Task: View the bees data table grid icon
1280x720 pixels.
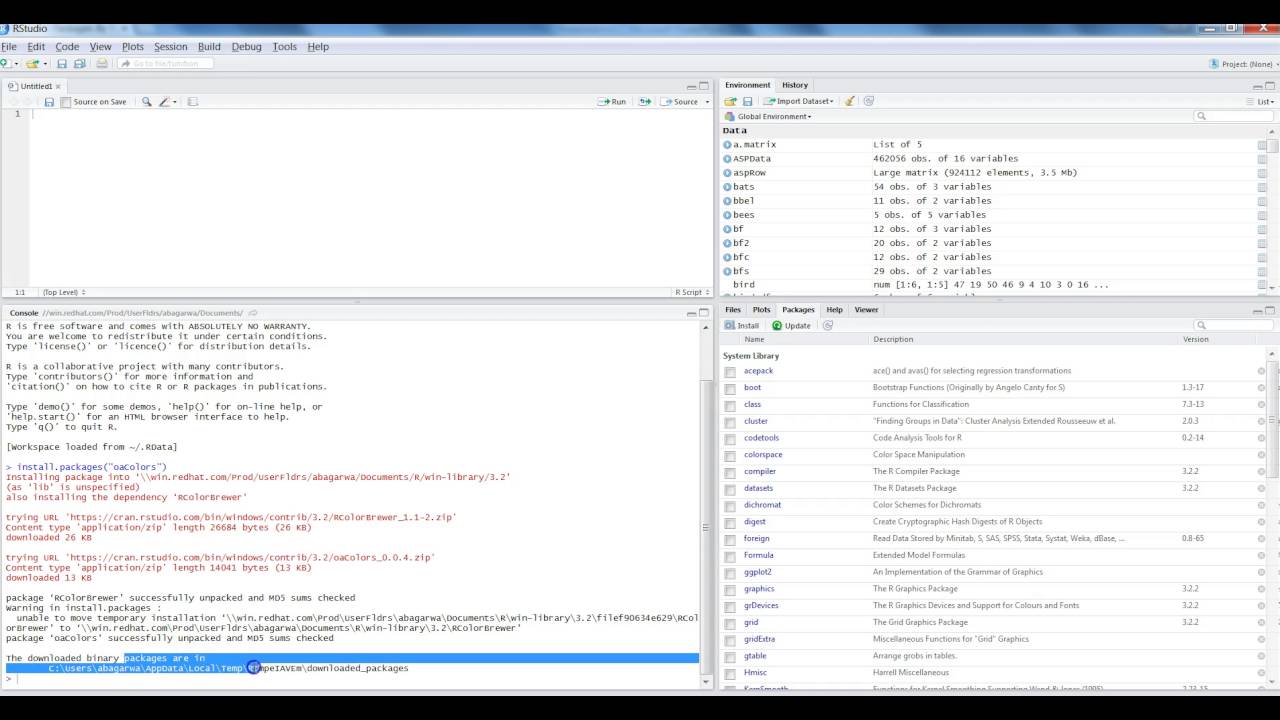Action: (1262, 215)
